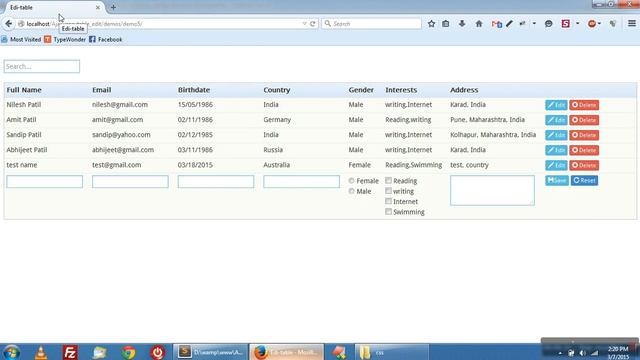Click the red S extension icon
Screen dimensions: 640x360
pyautogui.click(x=565, y=24)
